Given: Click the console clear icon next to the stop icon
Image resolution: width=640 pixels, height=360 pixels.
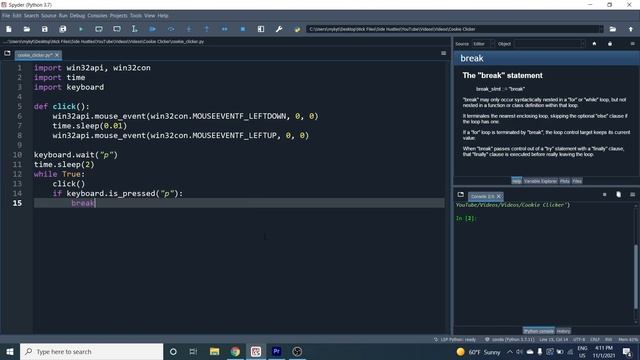Looking at the screenshot, I should tap(618, 195).
